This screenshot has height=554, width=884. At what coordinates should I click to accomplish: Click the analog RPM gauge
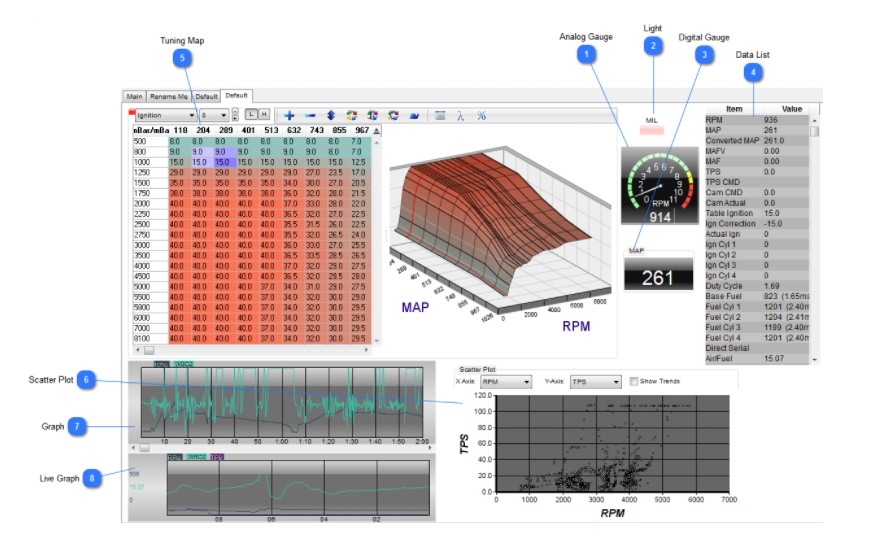tap(660, 185)
